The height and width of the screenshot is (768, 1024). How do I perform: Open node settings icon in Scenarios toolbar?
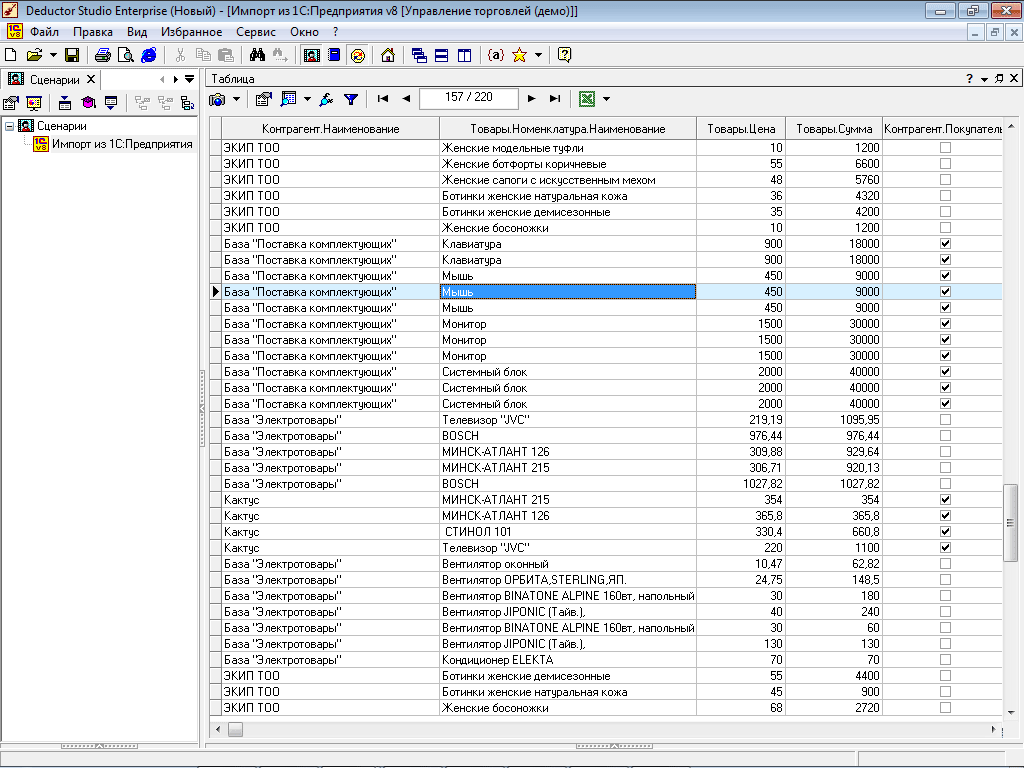point(11,103)
